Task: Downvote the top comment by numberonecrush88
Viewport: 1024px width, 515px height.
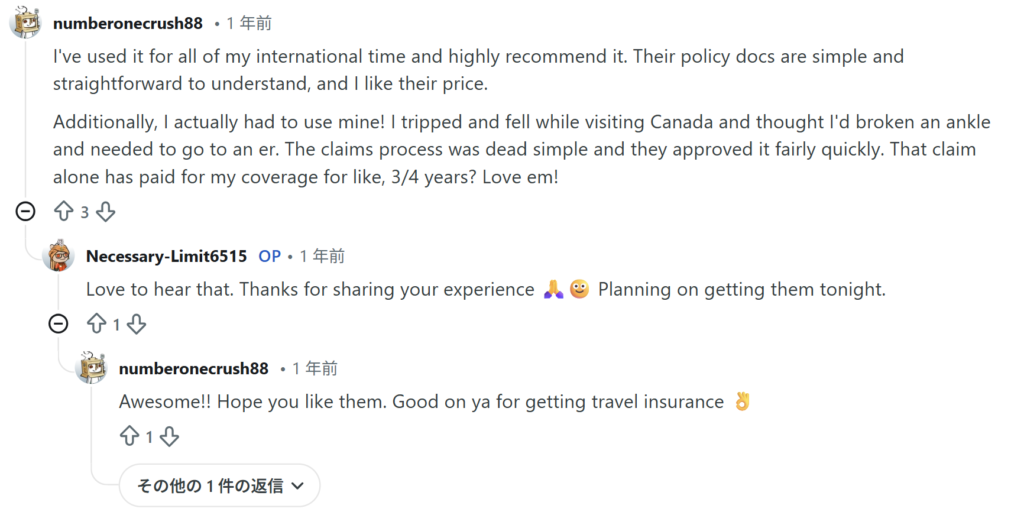Action: pyautogui.click(x=105, y=212)
